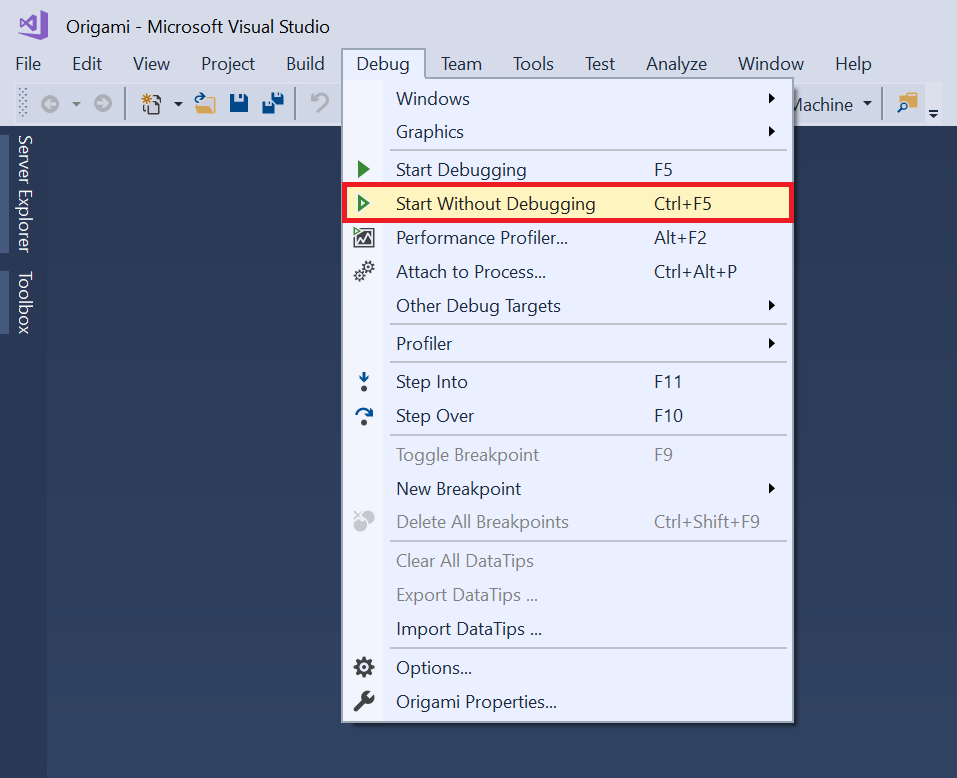Click the Origami Properties wrench icon
The width and height of the screenshot is (957, 778).
pyautogui.click(x=364, y=702)
